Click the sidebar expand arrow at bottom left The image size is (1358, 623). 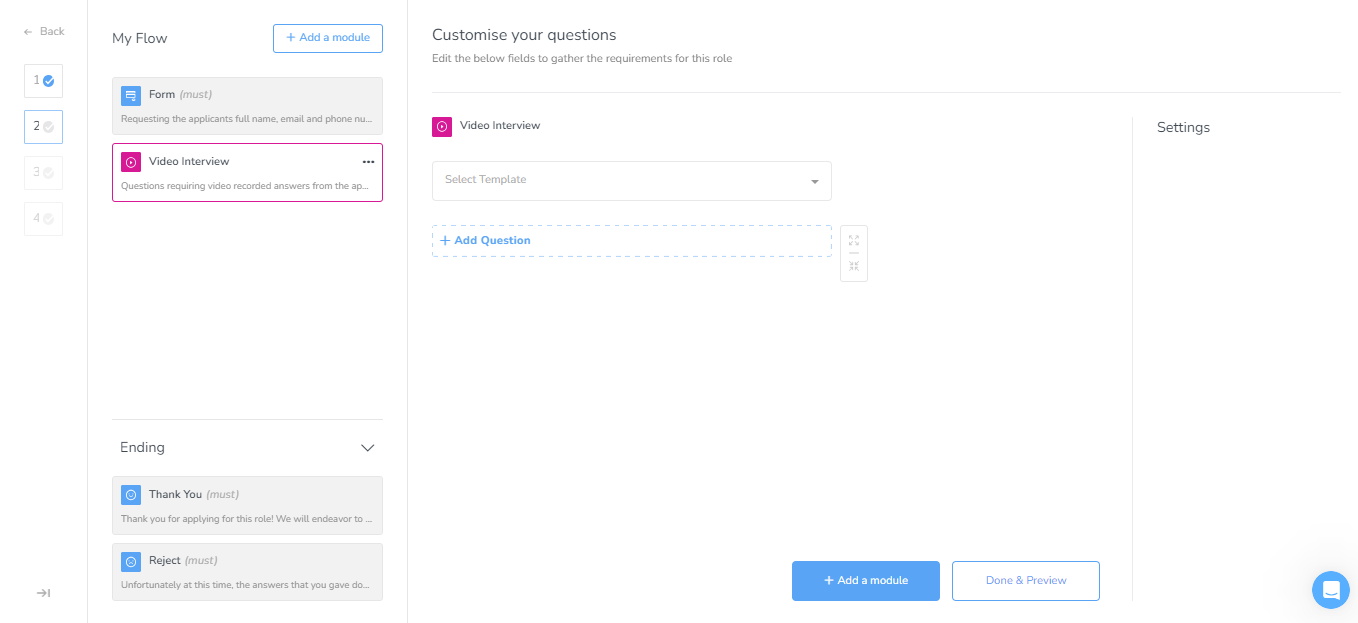click(43, 593)
